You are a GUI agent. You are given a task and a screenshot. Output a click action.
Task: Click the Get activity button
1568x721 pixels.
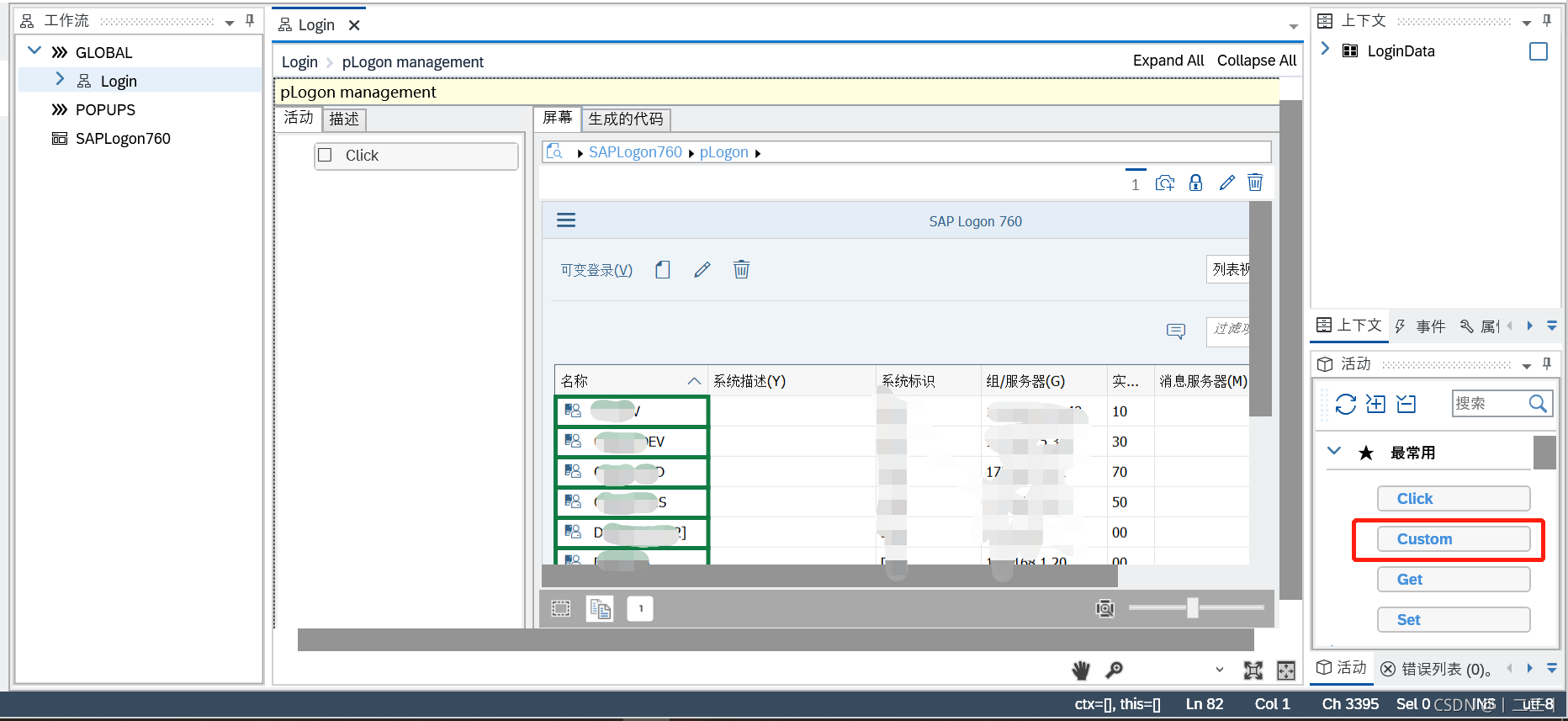pos(1454,580)
